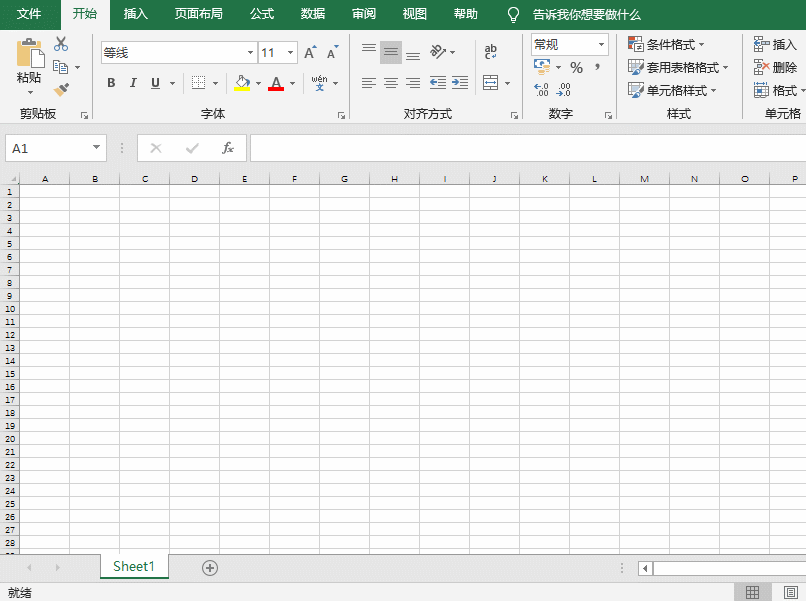Open 套用表格格式 table styles
The width and height of the screenshot is (806, 601).
[x=678, y=67]
